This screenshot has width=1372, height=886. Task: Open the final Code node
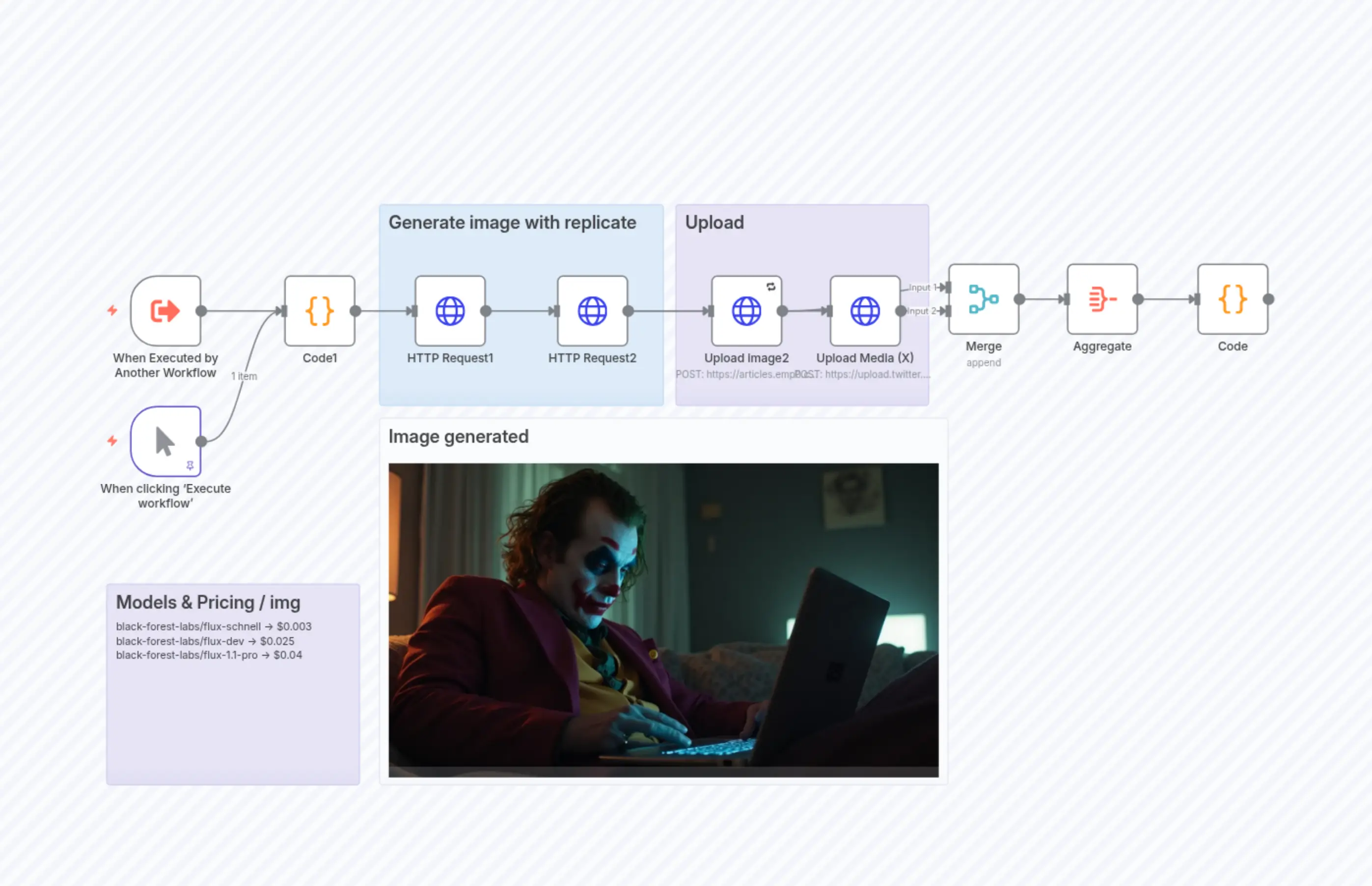click(x=1231, y=299)
